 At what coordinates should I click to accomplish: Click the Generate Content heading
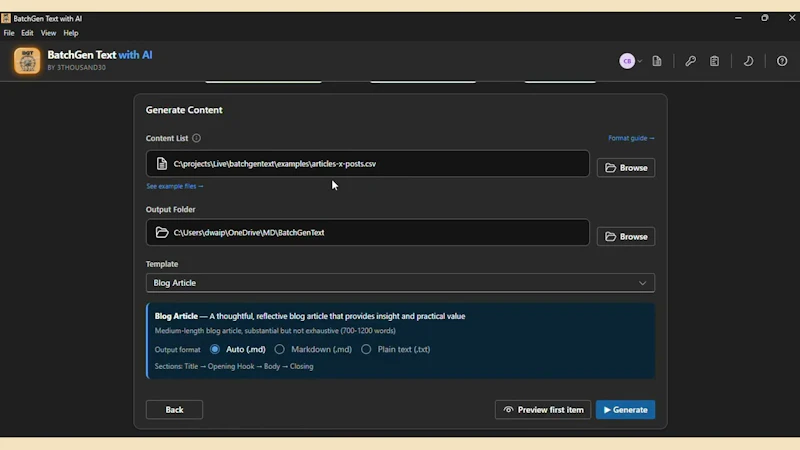click(x=184, y=110)
